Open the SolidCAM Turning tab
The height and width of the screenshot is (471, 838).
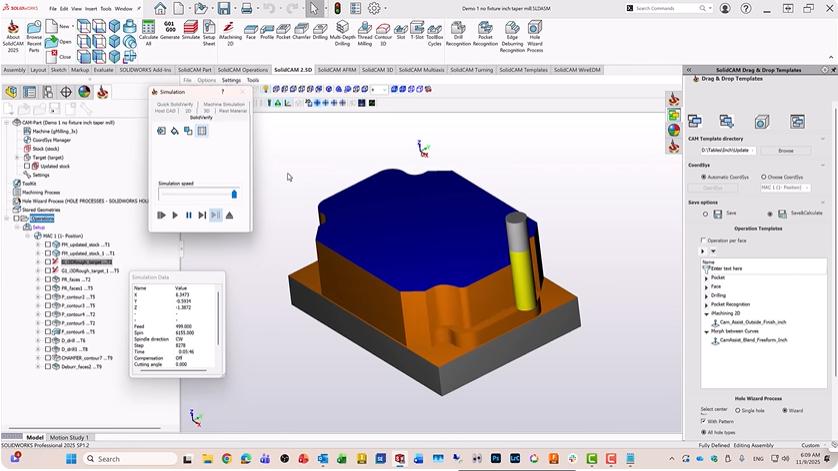click(x=471, y=70)
